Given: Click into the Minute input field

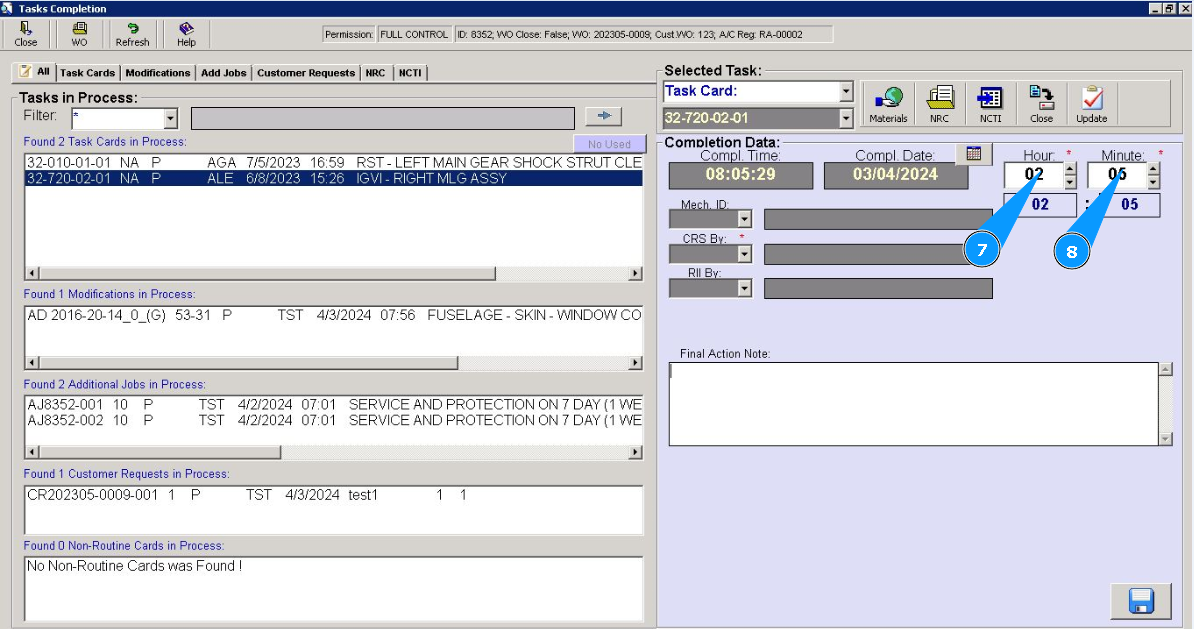Looking at the screenshot, I should [x=1116, y=175].
